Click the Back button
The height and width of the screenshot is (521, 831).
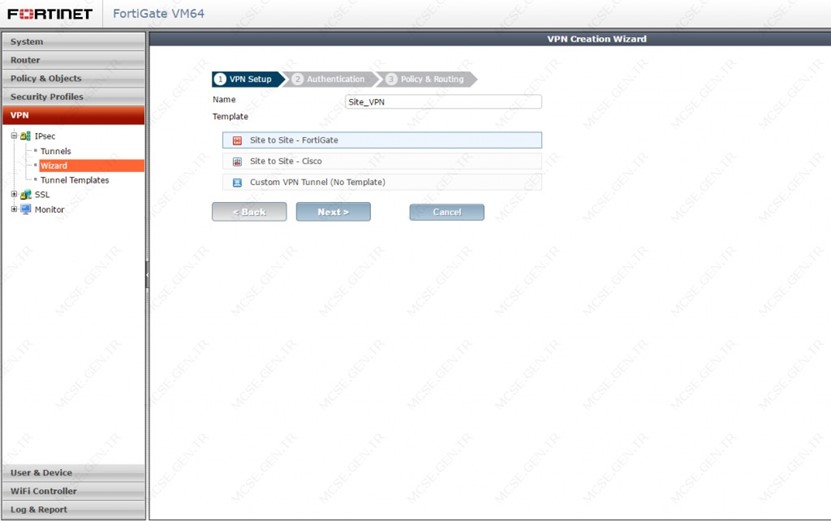point(249,212)
